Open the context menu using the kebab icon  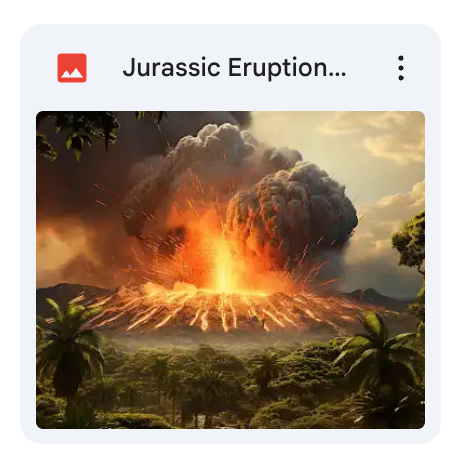click(x=401, y=68)
